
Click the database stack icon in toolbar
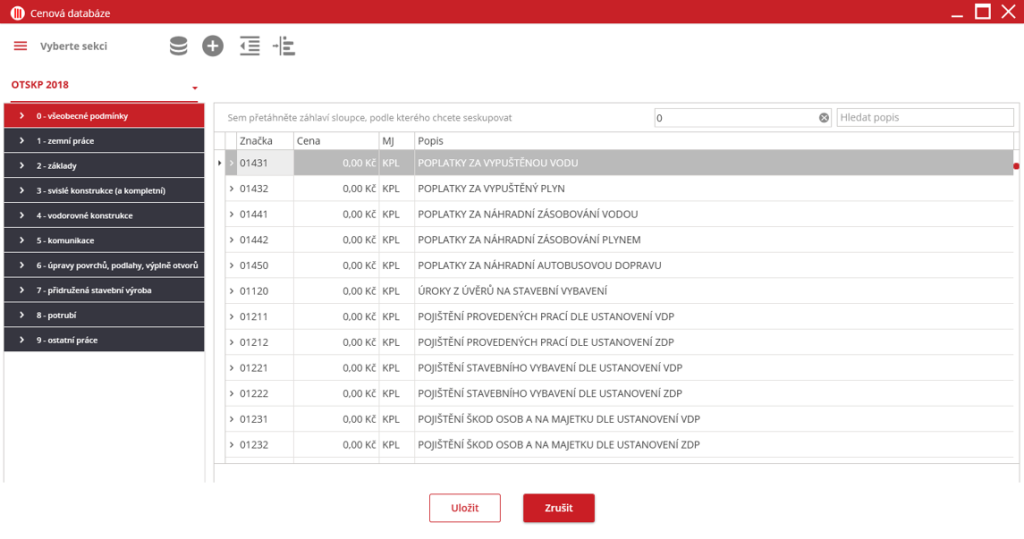(x=178, y=46)
